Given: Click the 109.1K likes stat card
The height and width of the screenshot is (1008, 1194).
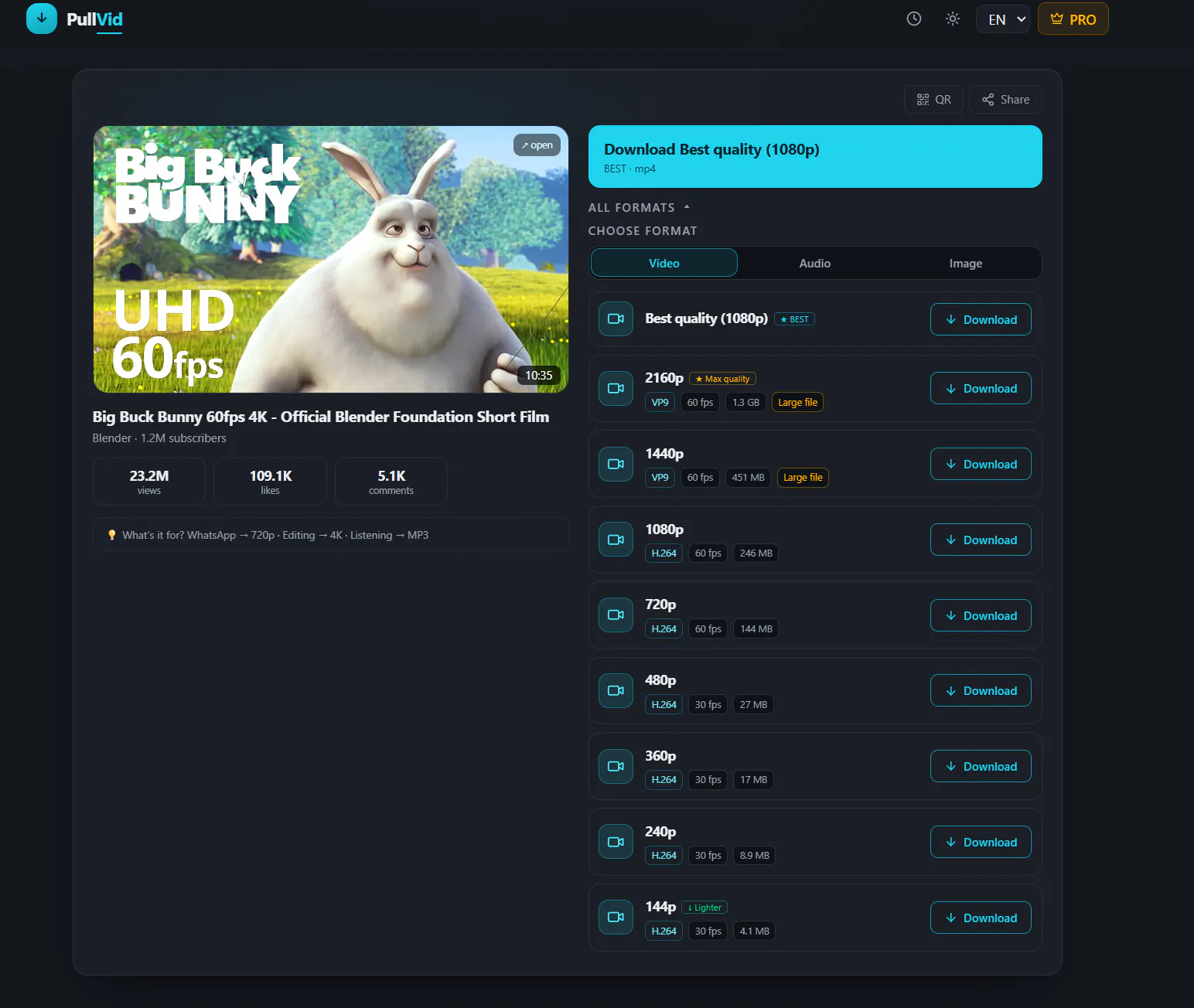Looking at the screenshot, I should [x=270, y=482].
